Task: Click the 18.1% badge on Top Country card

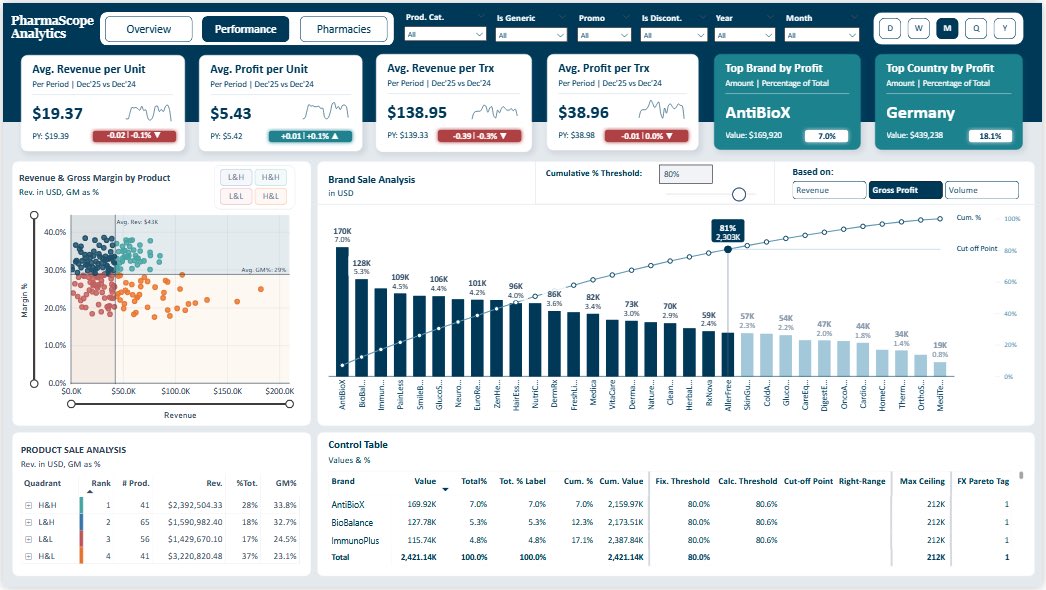Action: tap(990, 136)
